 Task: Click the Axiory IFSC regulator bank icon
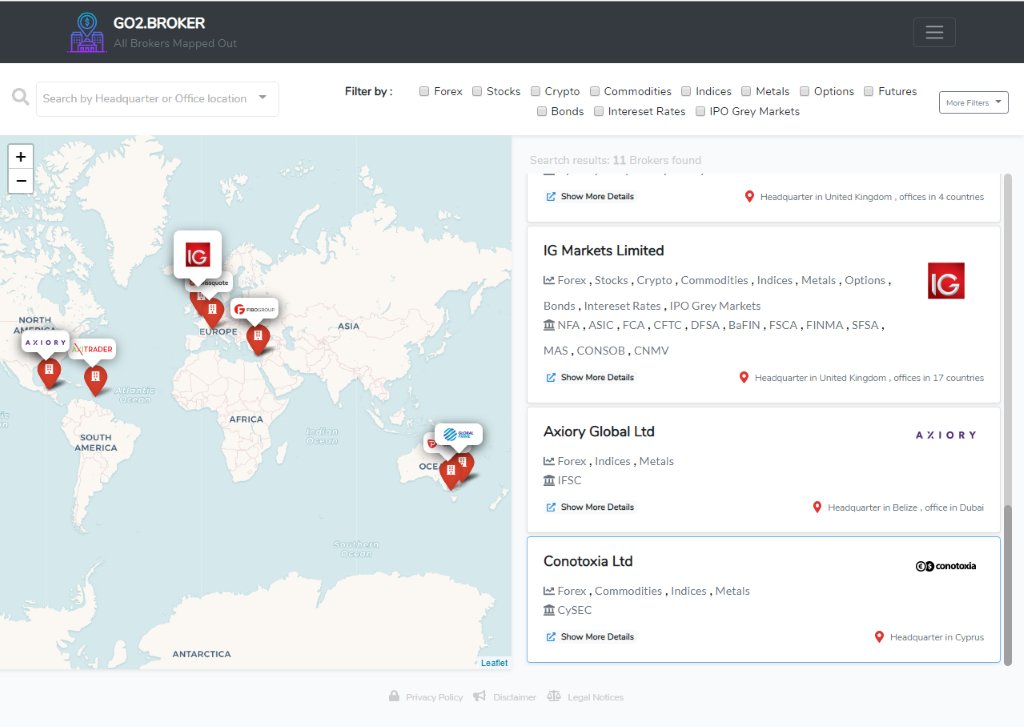549,480
